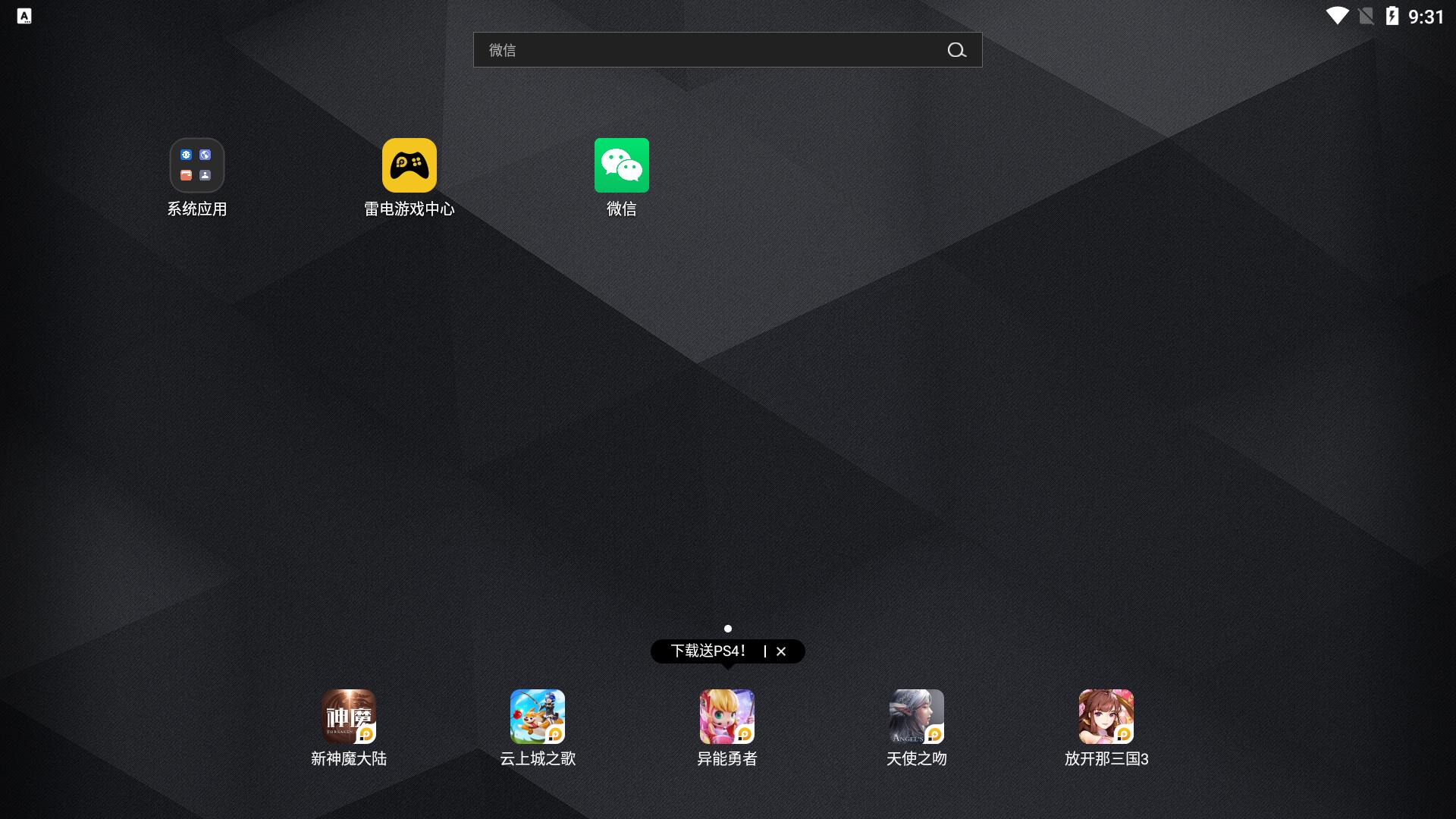Open 放开那三国3 game icon
This screenshot has width=1456, height=819.
[1106, 717]
